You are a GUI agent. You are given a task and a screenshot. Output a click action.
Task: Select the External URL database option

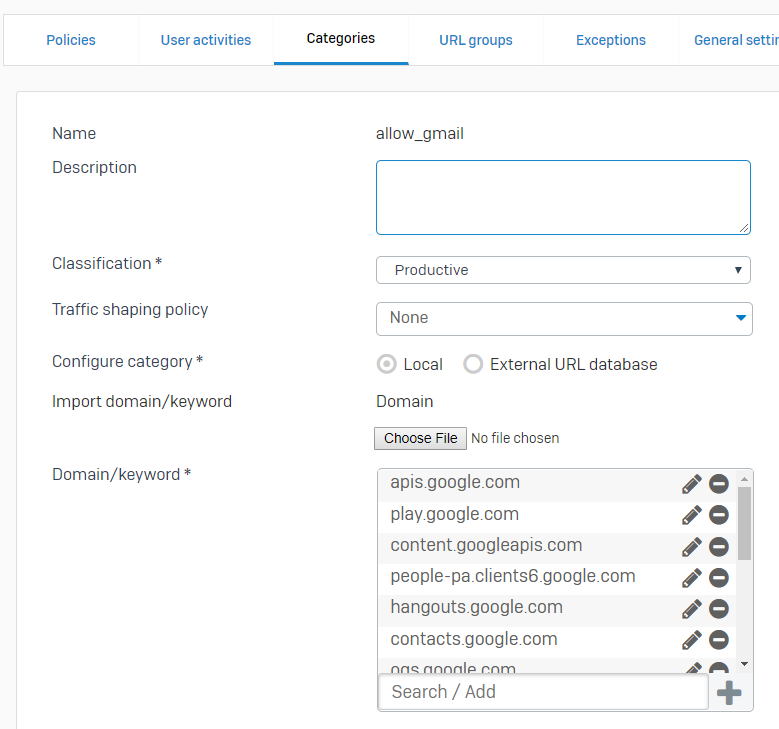(473, 364)
